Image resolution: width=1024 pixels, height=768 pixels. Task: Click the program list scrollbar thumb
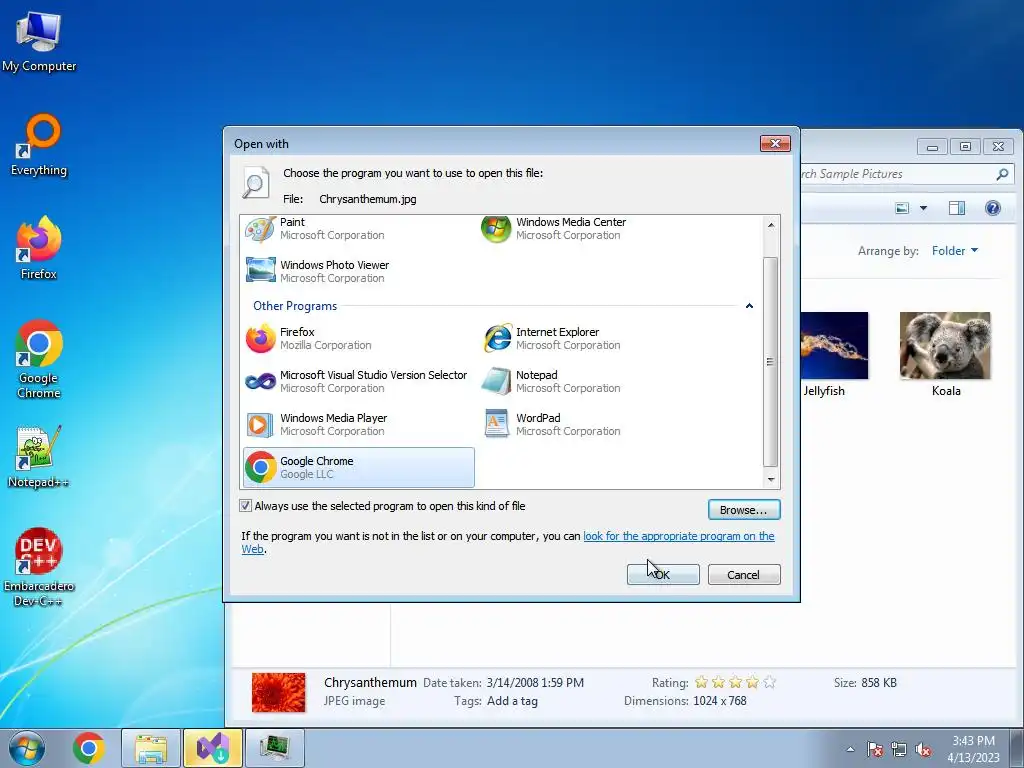point(771,361)
